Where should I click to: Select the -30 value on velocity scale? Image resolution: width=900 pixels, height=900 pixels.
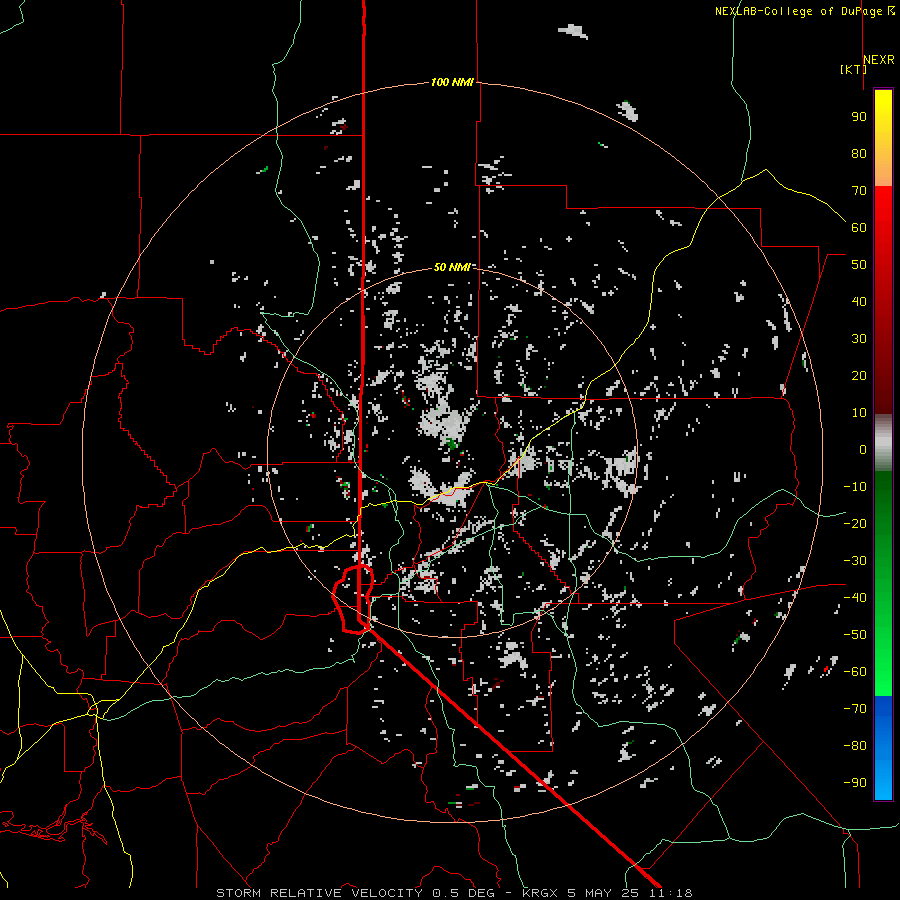tap(855, 561)
